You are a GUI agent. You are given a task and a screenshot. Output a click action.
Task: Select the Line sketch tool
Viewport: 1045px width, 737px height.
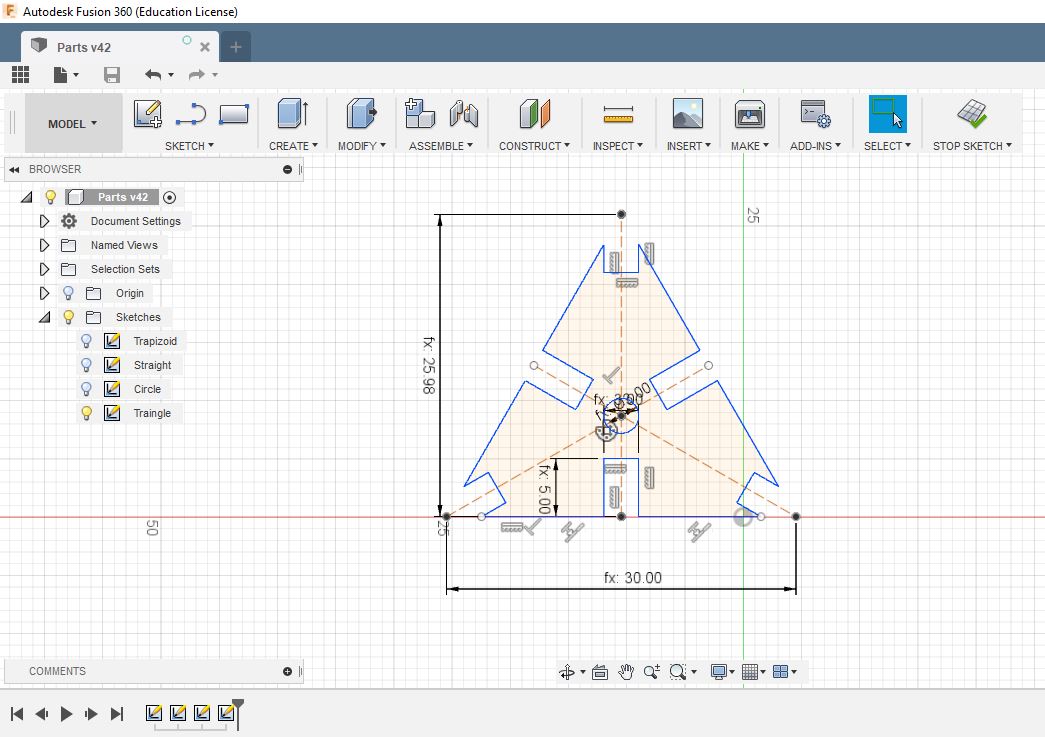(190, 114)
